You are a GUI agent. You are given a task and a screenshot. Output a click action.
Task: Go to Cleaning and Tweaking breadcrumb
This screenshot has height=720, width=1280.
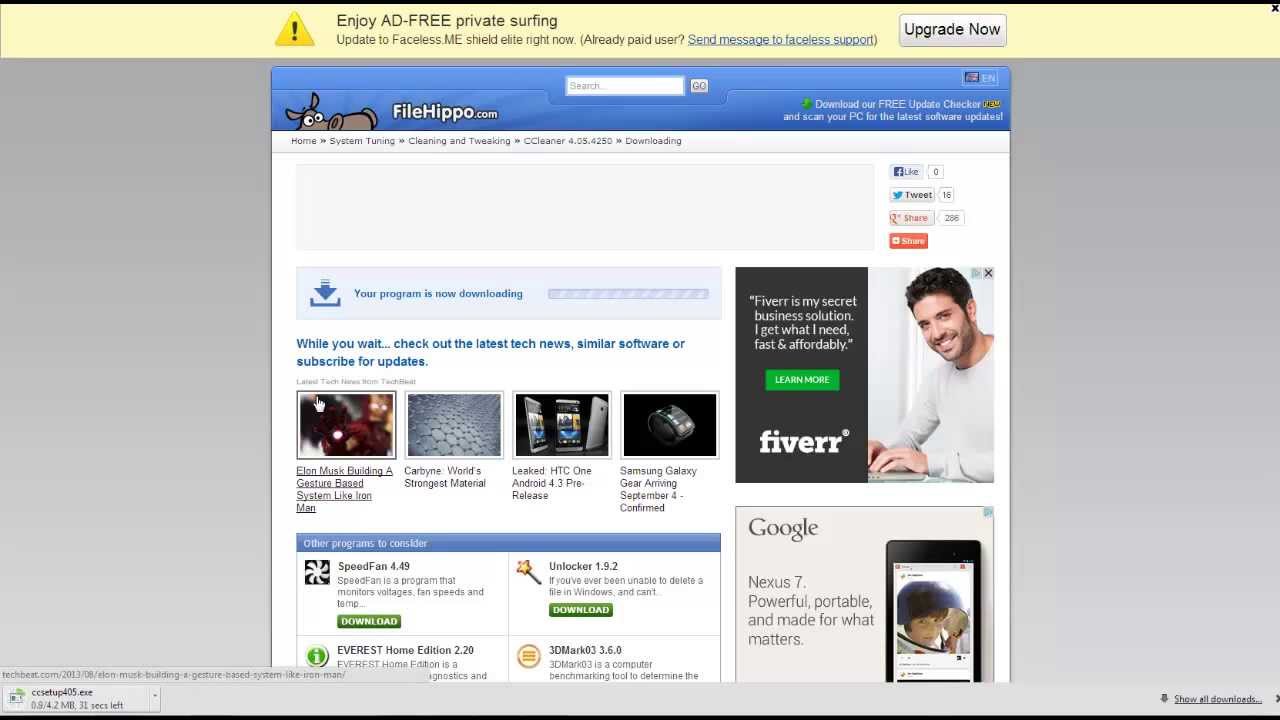(459, 141)
